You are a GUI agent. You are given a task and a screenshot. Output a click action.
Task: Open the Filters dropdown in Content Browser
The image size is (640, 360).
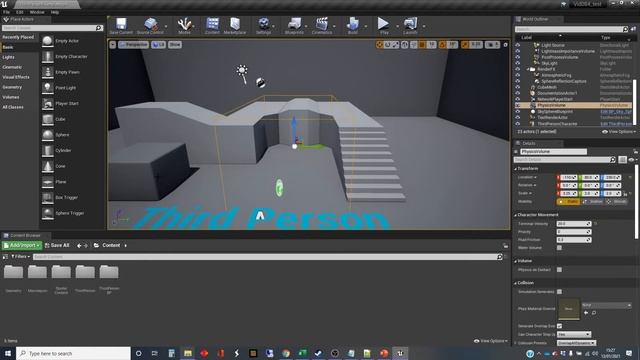coord(20,257)
